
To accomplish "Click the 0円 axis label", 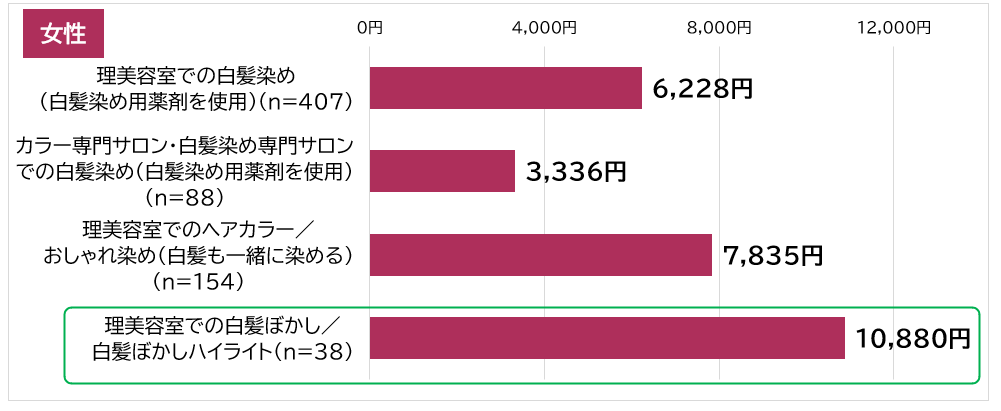I will pos(369,28).
